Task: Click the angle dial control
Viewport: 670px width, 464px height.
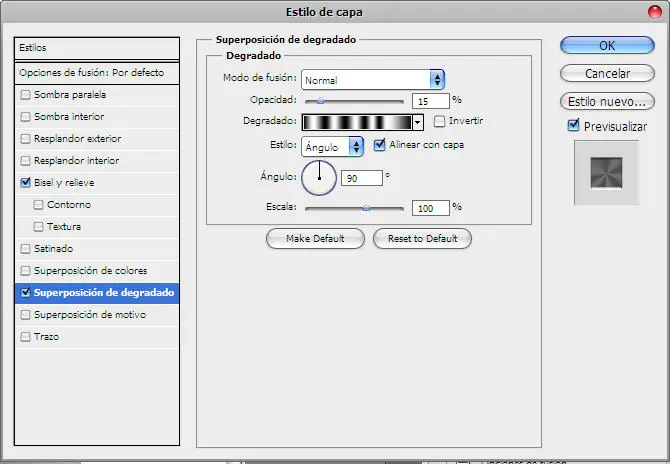Action: point(319,178)
